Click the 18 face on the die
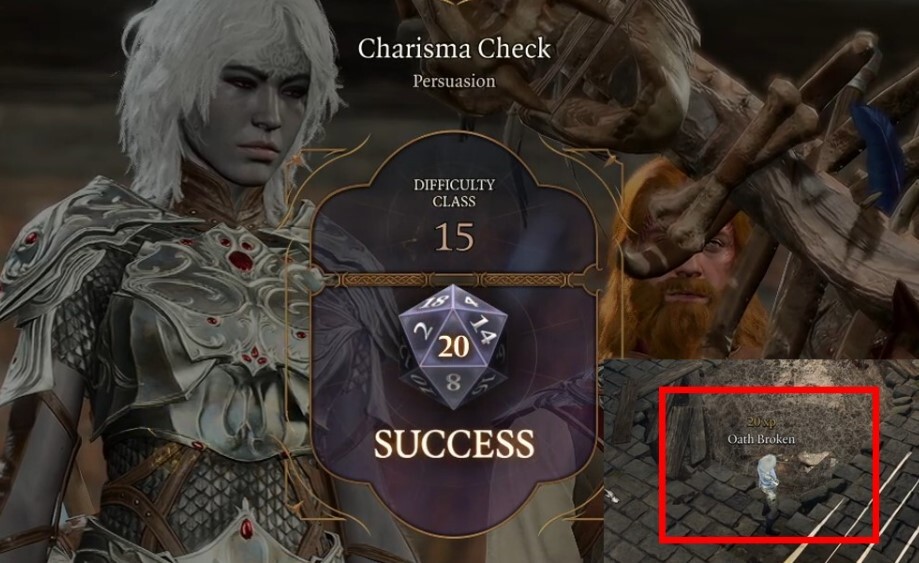 (x=434, y=302)
